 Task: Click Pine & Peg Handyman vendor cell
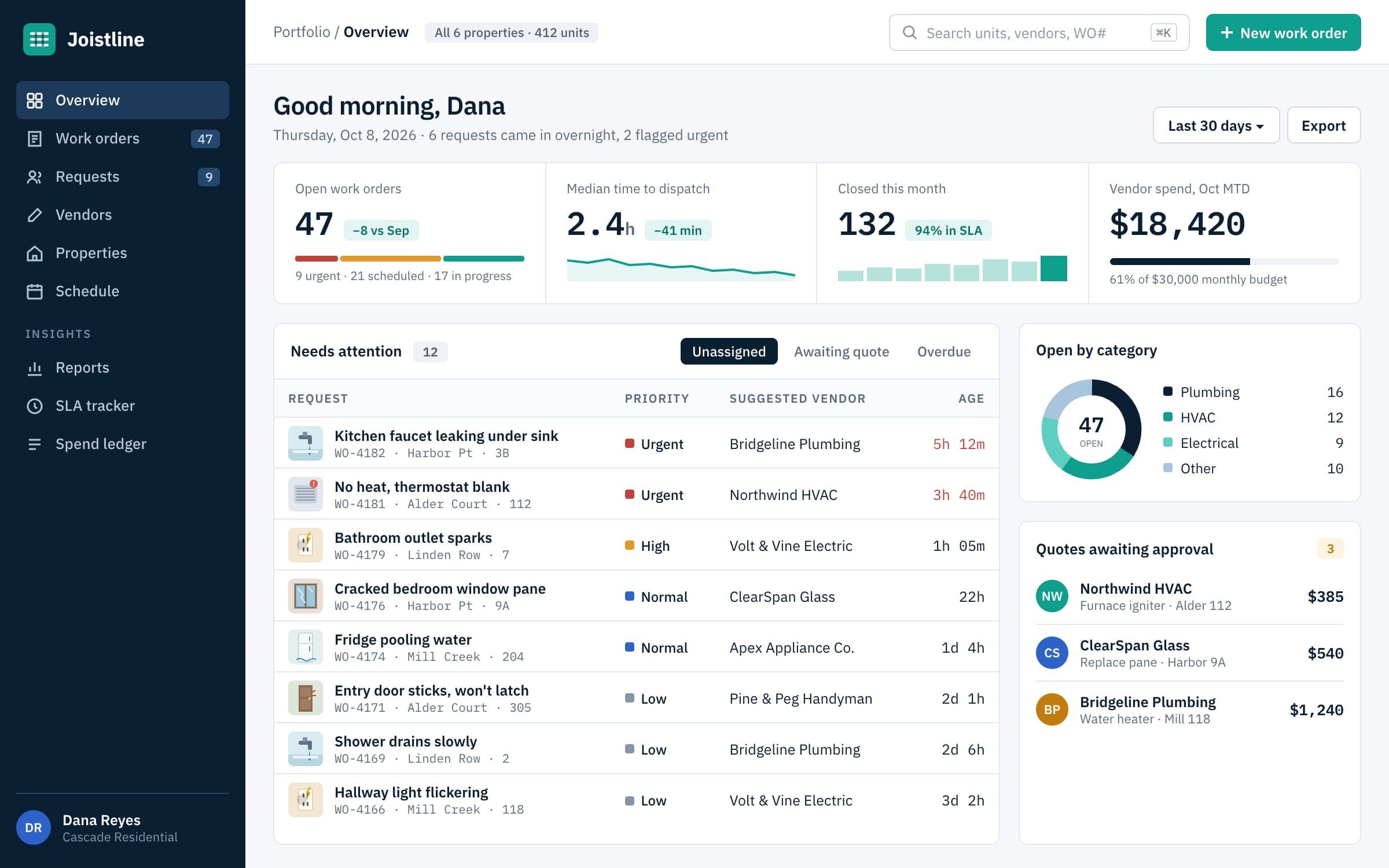click(x=800, y=698)
